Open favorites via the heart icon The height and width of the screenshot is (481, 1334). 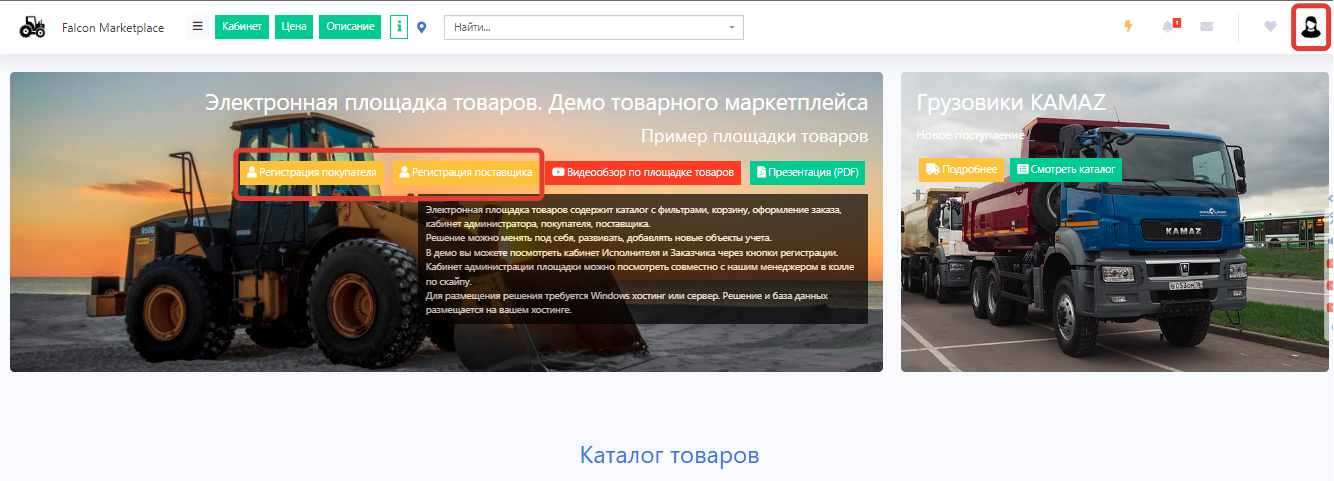point(1270,27)
